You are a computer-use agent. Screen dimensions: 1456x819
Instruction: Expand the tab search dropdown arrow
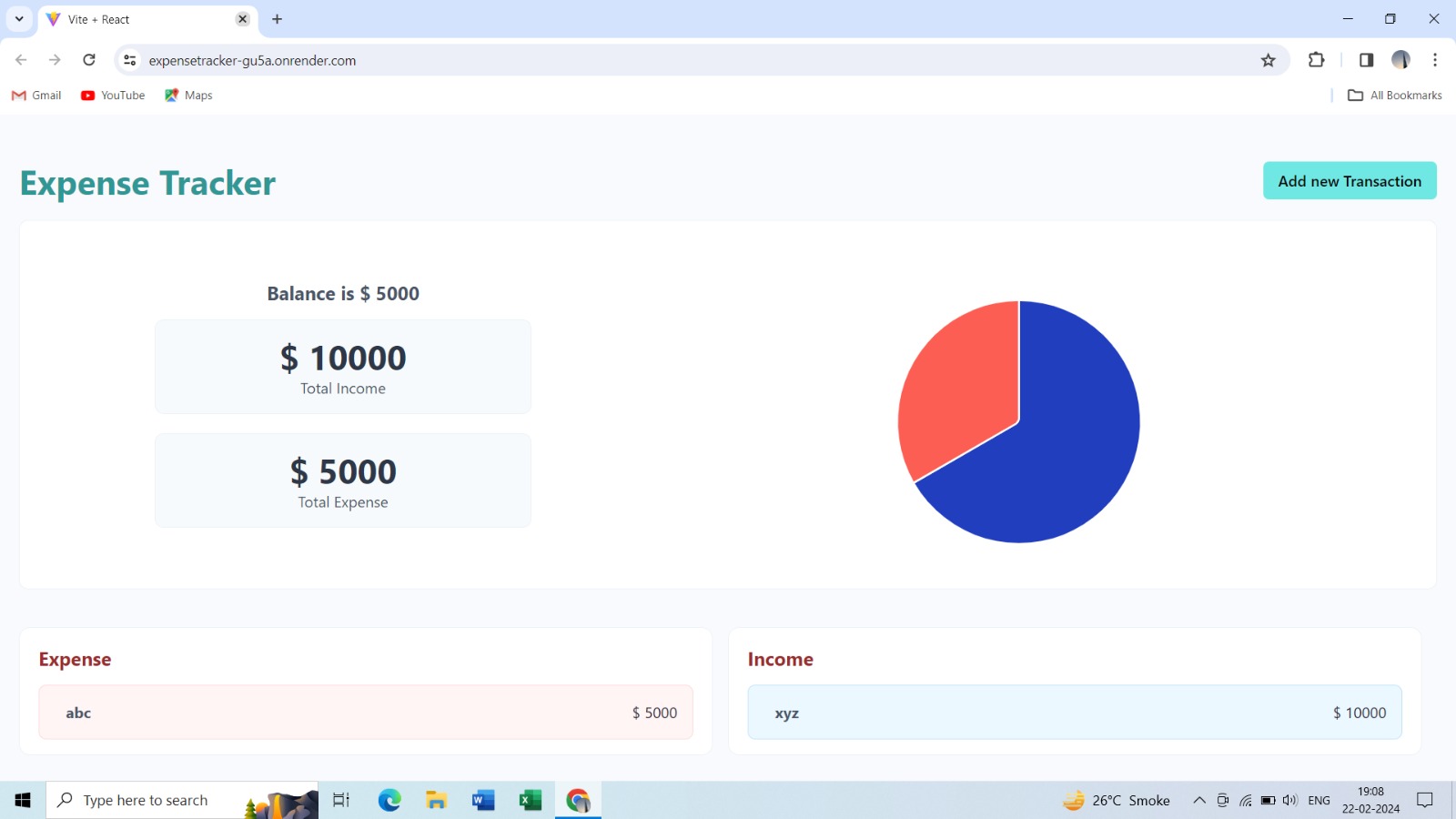point(19,19)
